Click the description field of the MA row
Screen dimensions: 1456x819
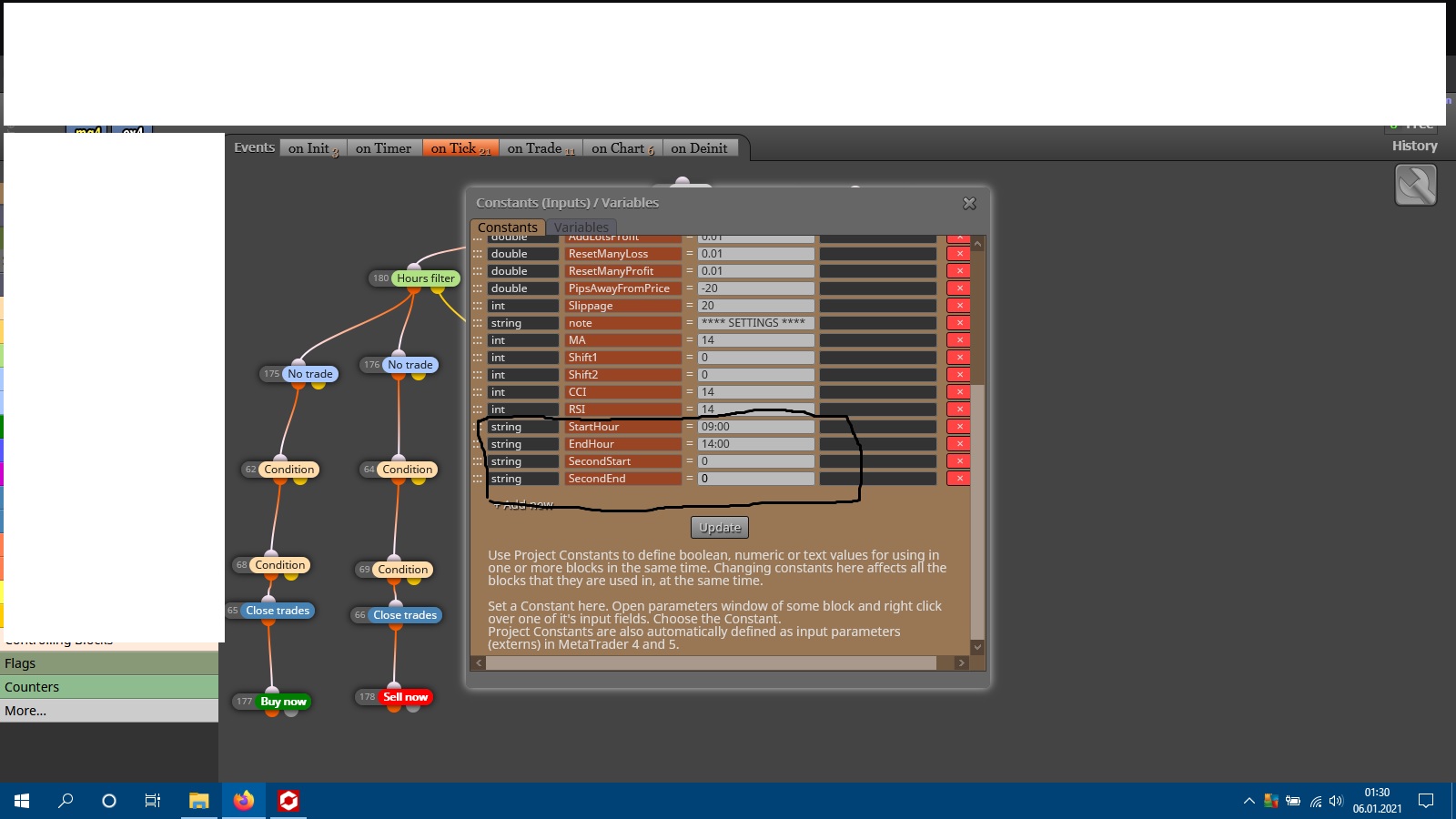click(878, 340)
